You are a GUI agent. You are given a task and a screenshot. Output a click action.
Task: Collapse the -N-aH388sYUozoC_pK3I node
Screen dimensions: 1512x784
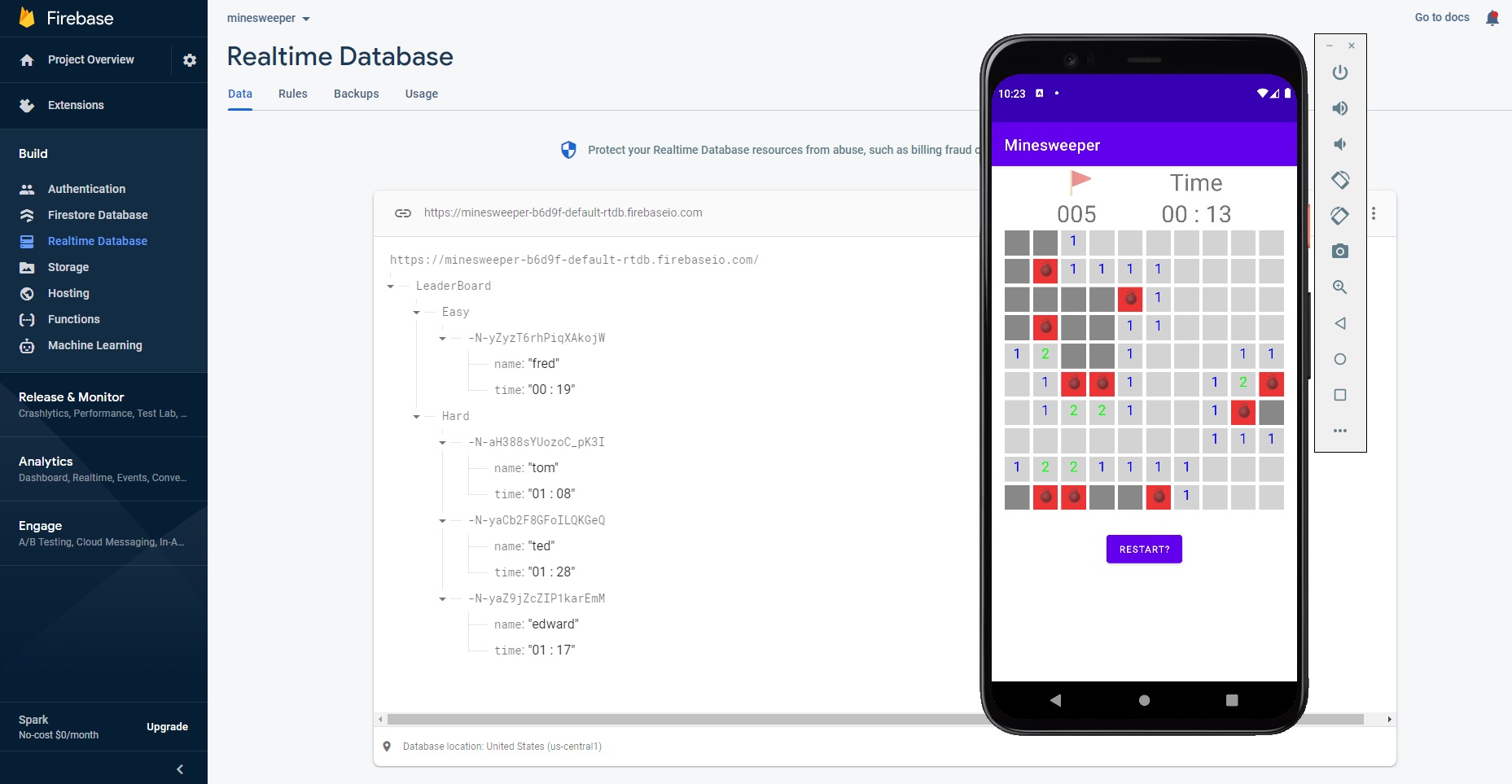click(x=443, y=443)
